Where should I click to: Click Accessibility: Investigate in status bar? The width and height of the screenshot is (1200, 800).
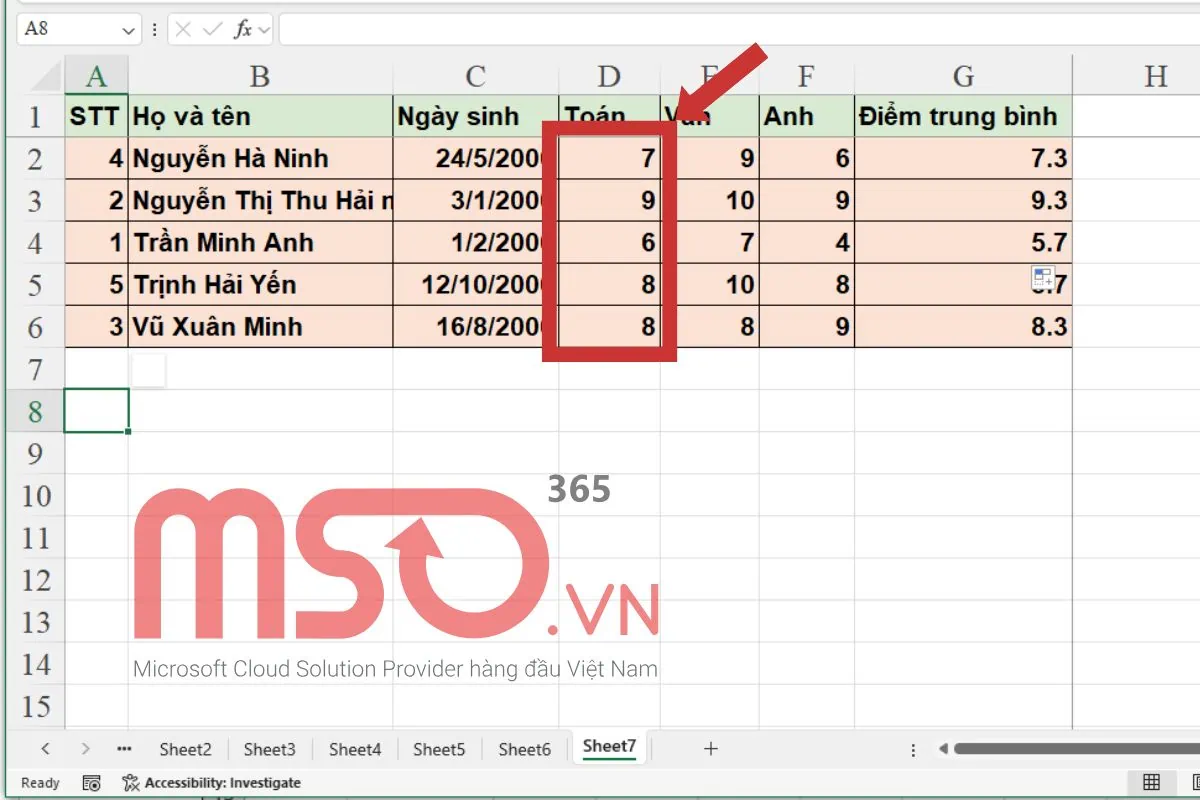211,783
